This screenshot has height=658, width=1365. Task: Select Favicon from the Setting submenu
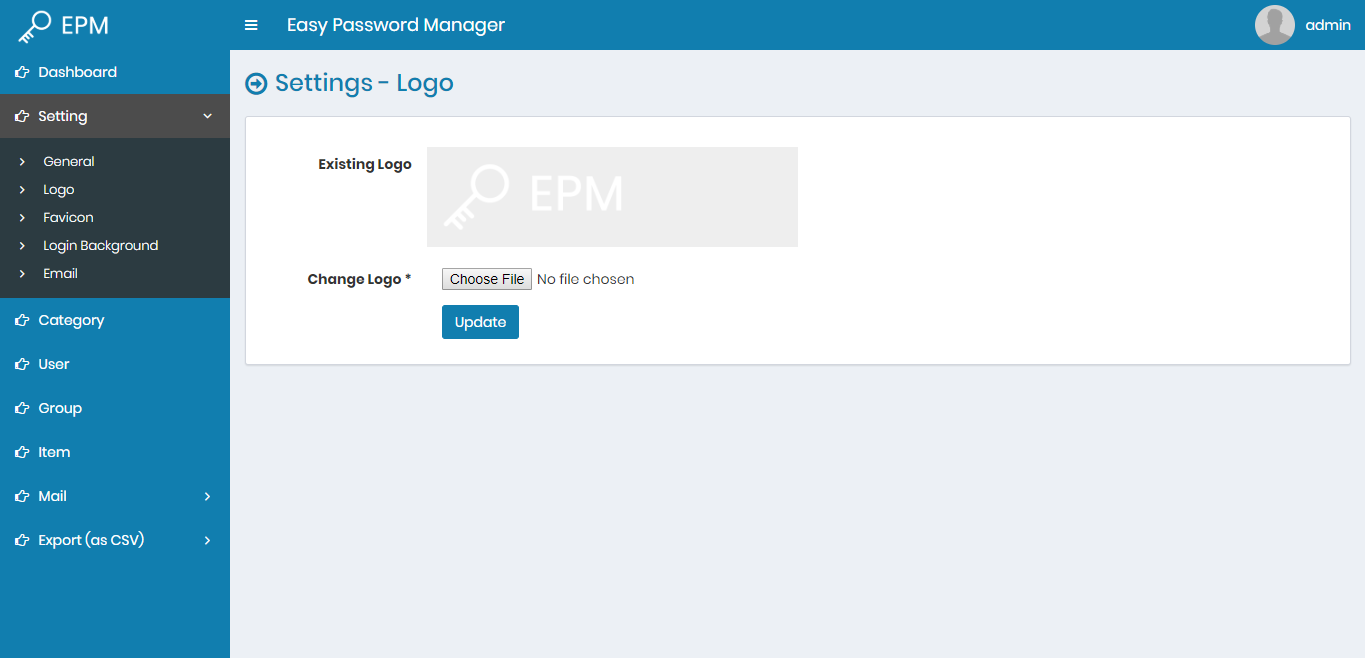pos(68,217)
